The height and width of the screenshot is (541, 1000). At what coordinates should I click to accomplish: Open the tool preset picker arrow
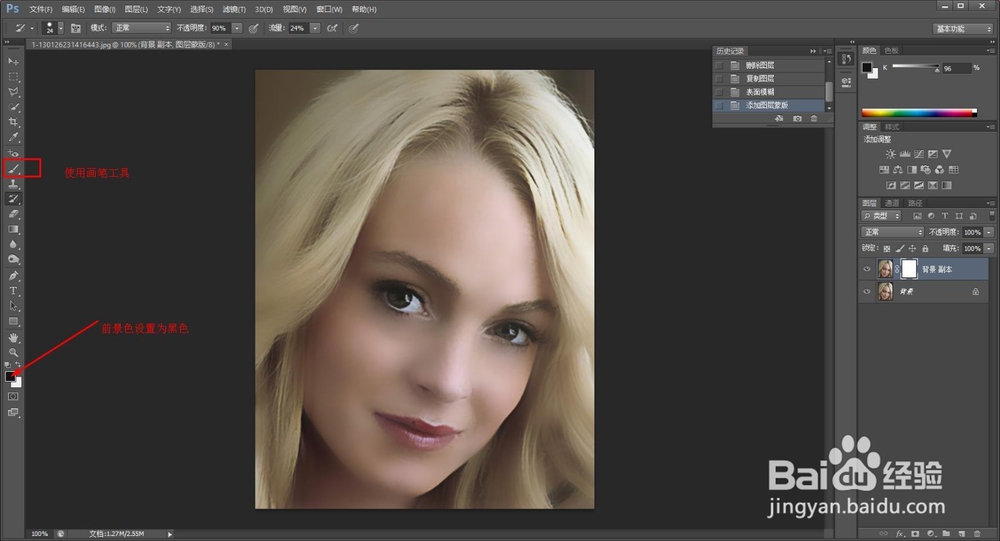(x=32, y=28)
